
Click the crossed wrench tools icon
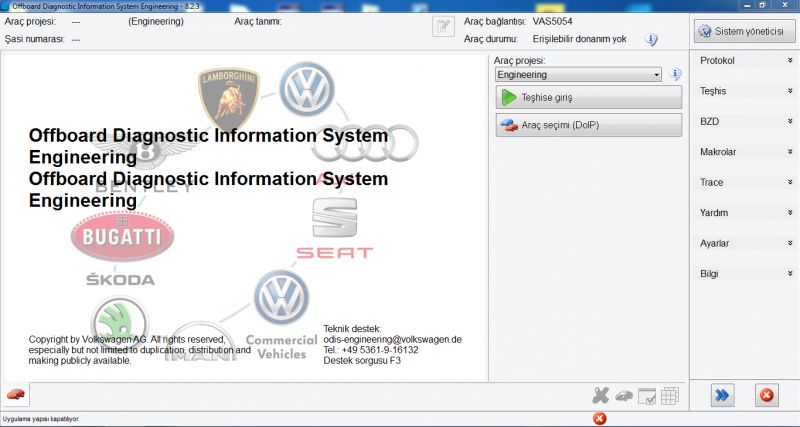(601, 395)
